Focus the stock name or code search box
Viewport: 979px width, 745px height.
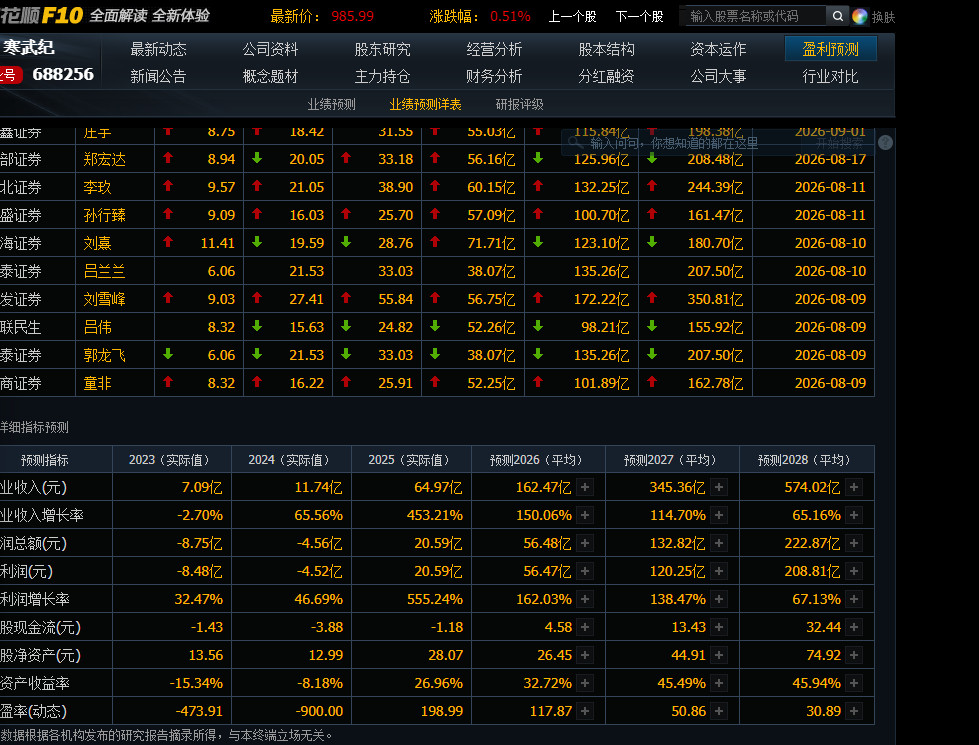click(x=752, y=16)
